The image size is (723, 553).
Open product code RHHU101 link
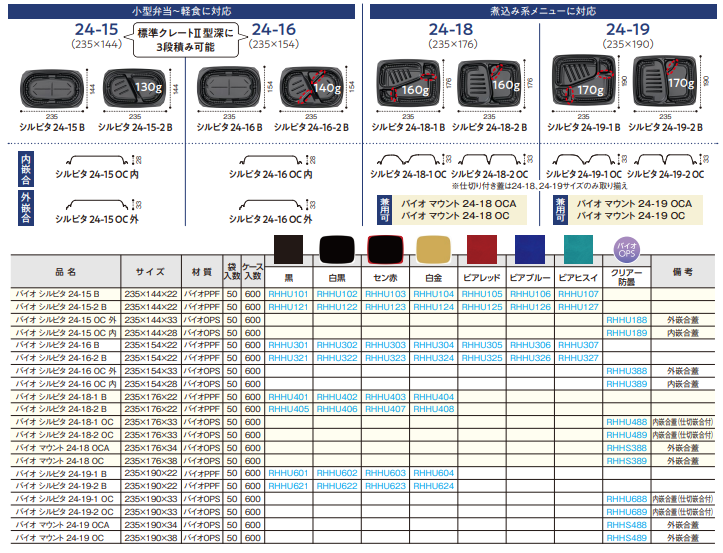pos(289,295)
